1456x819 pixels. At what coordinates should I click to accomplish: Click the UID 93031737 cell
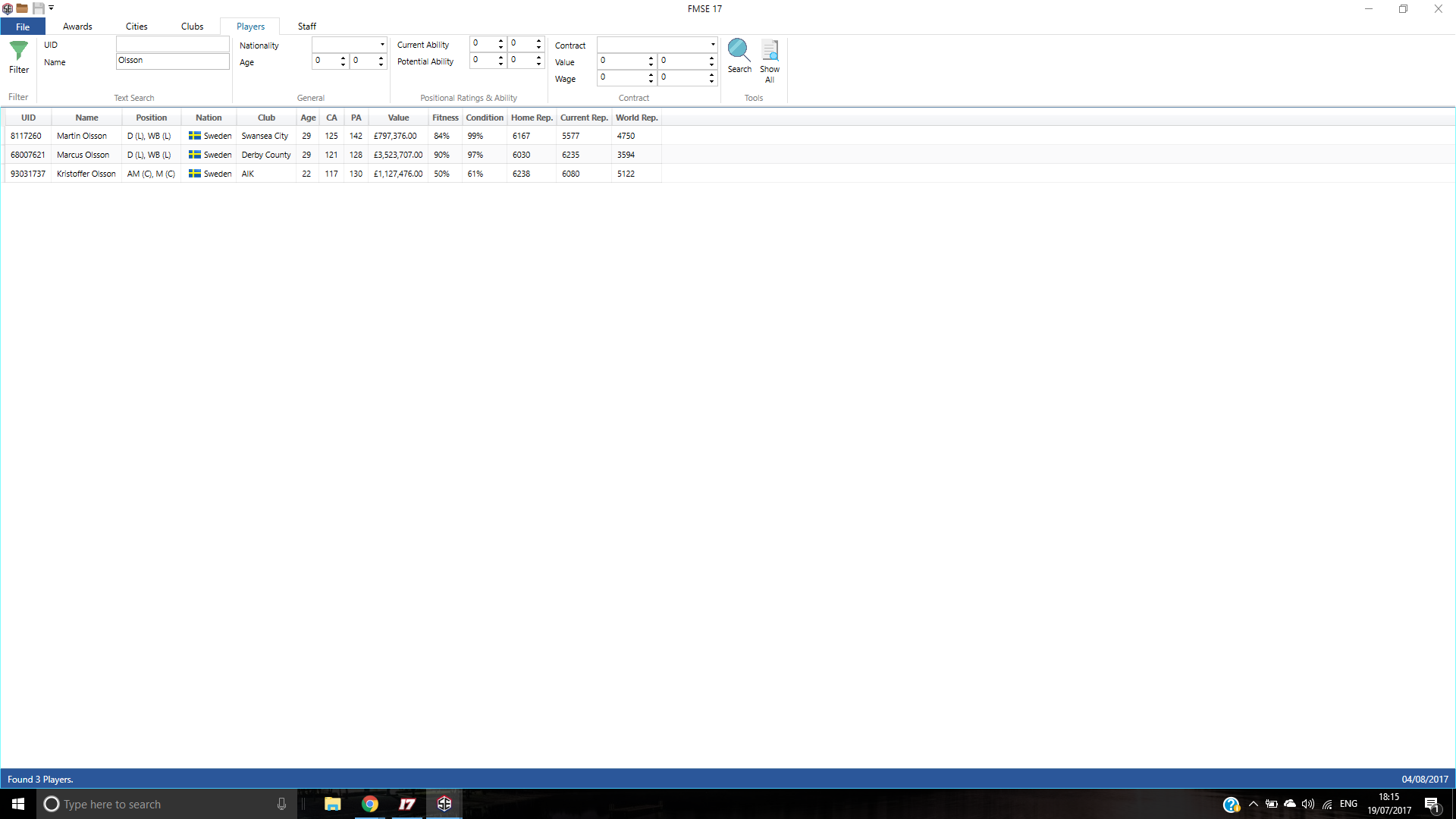click(x=28, y=174)
